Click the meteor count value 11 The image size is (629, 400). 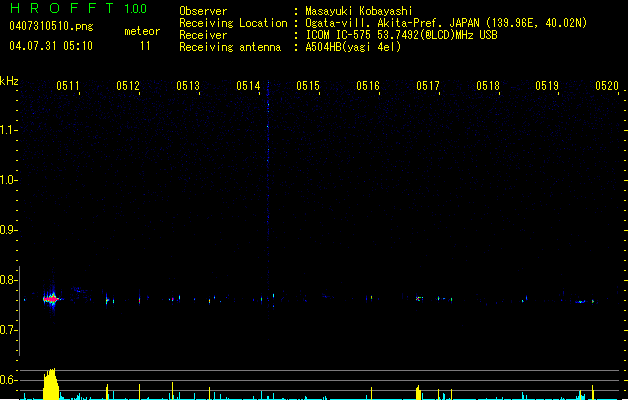(145, 46)
